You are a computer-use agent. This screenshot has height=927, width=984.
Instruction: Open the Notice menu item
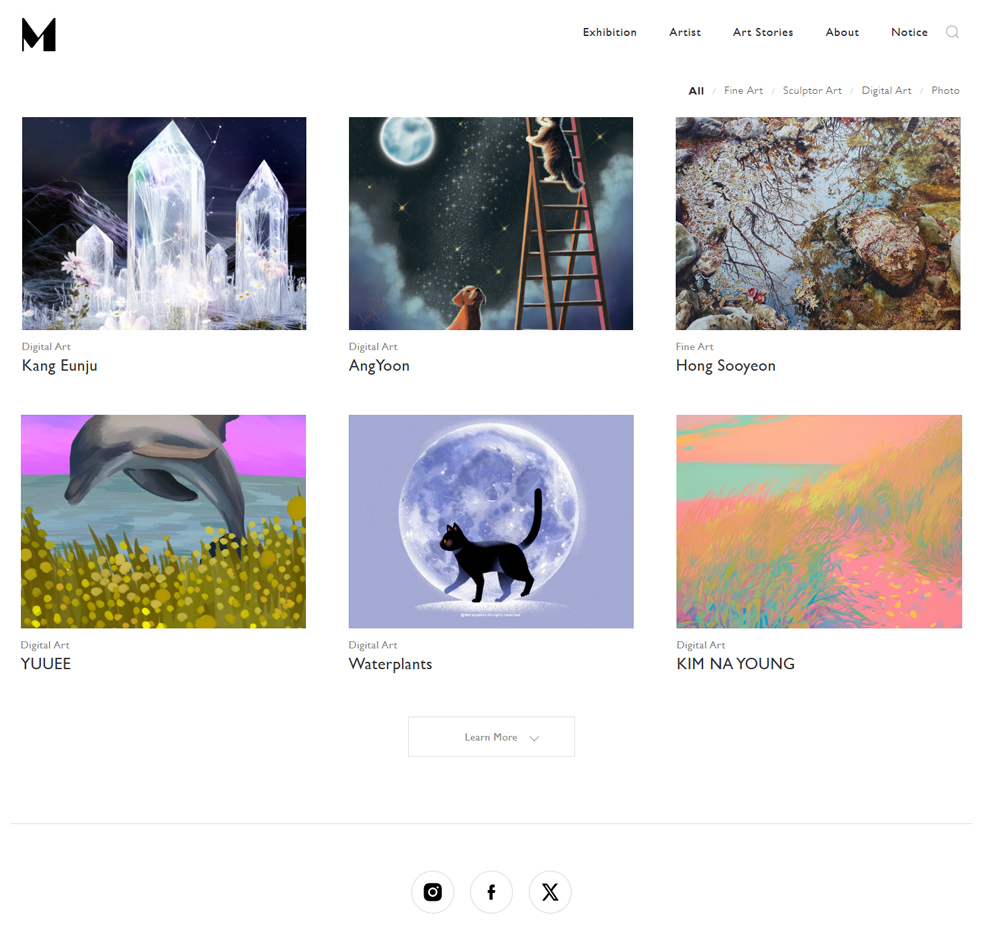coord(909,32)
